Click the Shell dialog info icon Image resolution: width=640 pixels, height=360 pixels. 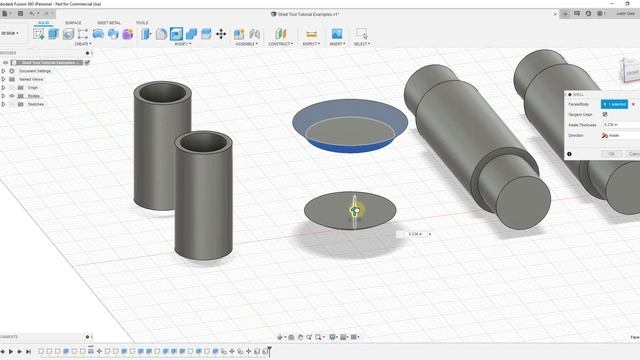coord(569,154)
